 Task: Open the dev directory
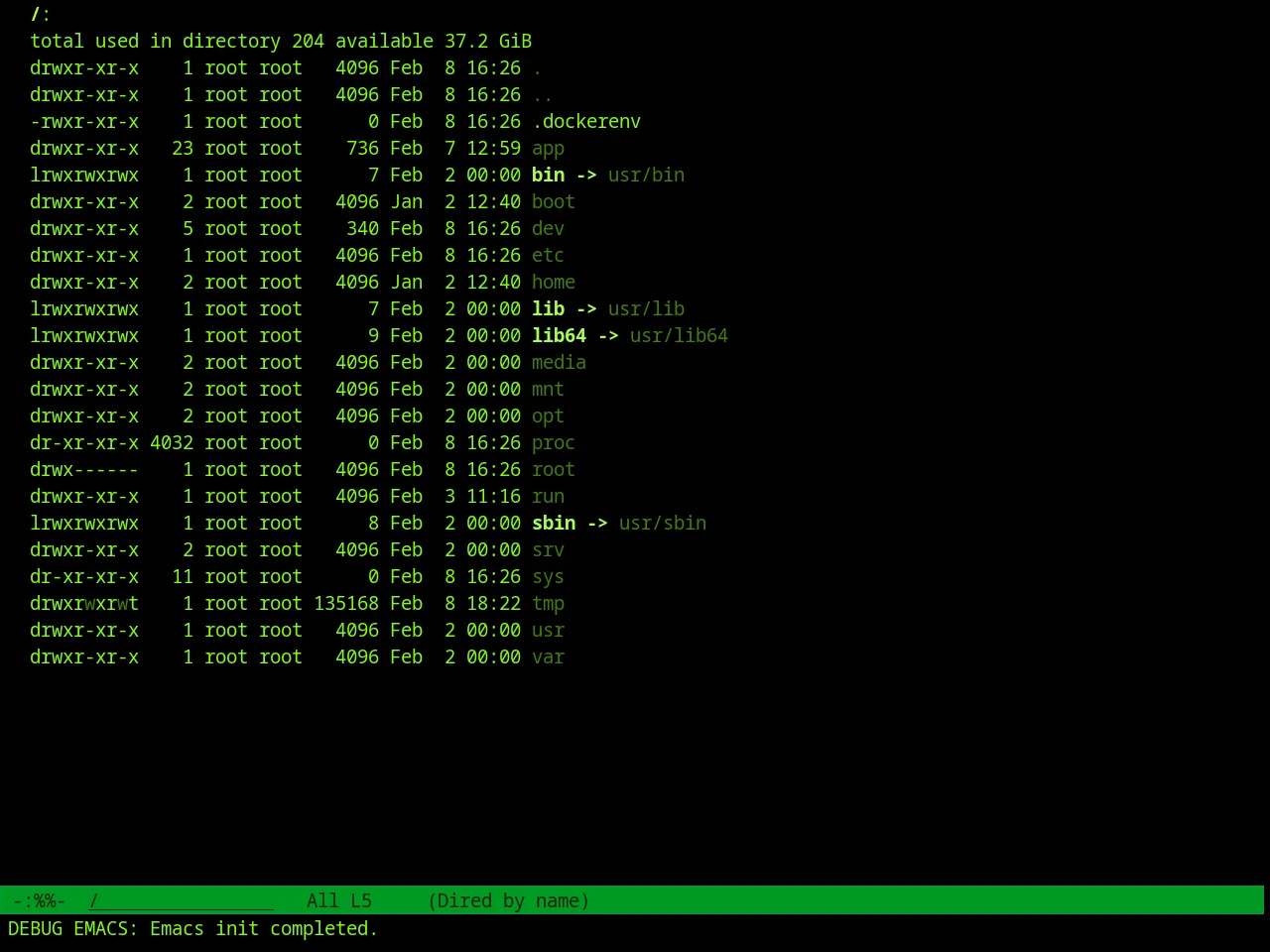548,229
